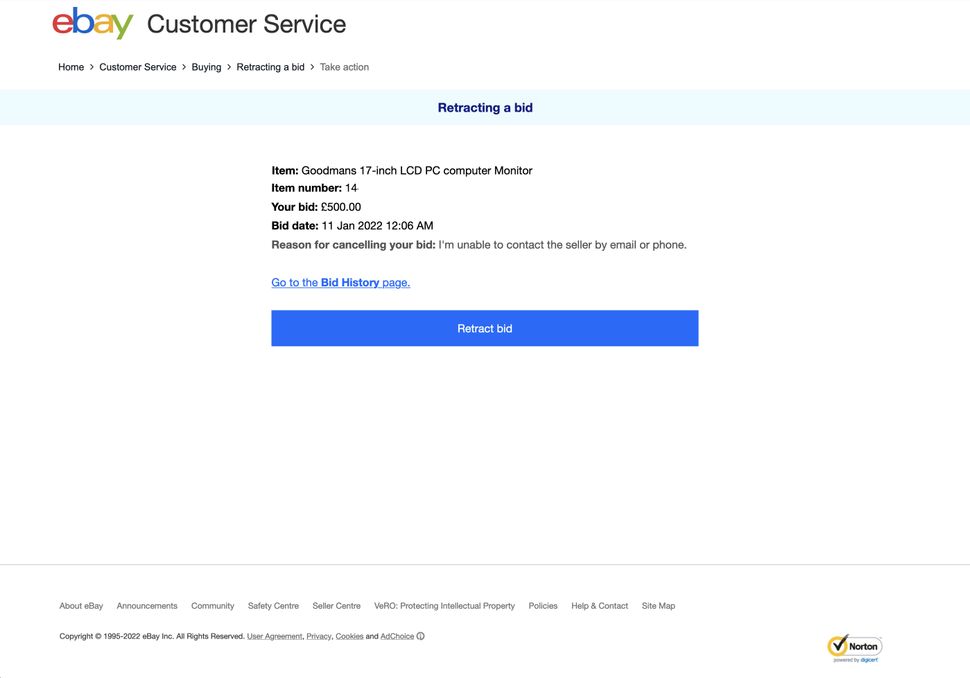Open the Buying breadcrumb link

point(206,66)
